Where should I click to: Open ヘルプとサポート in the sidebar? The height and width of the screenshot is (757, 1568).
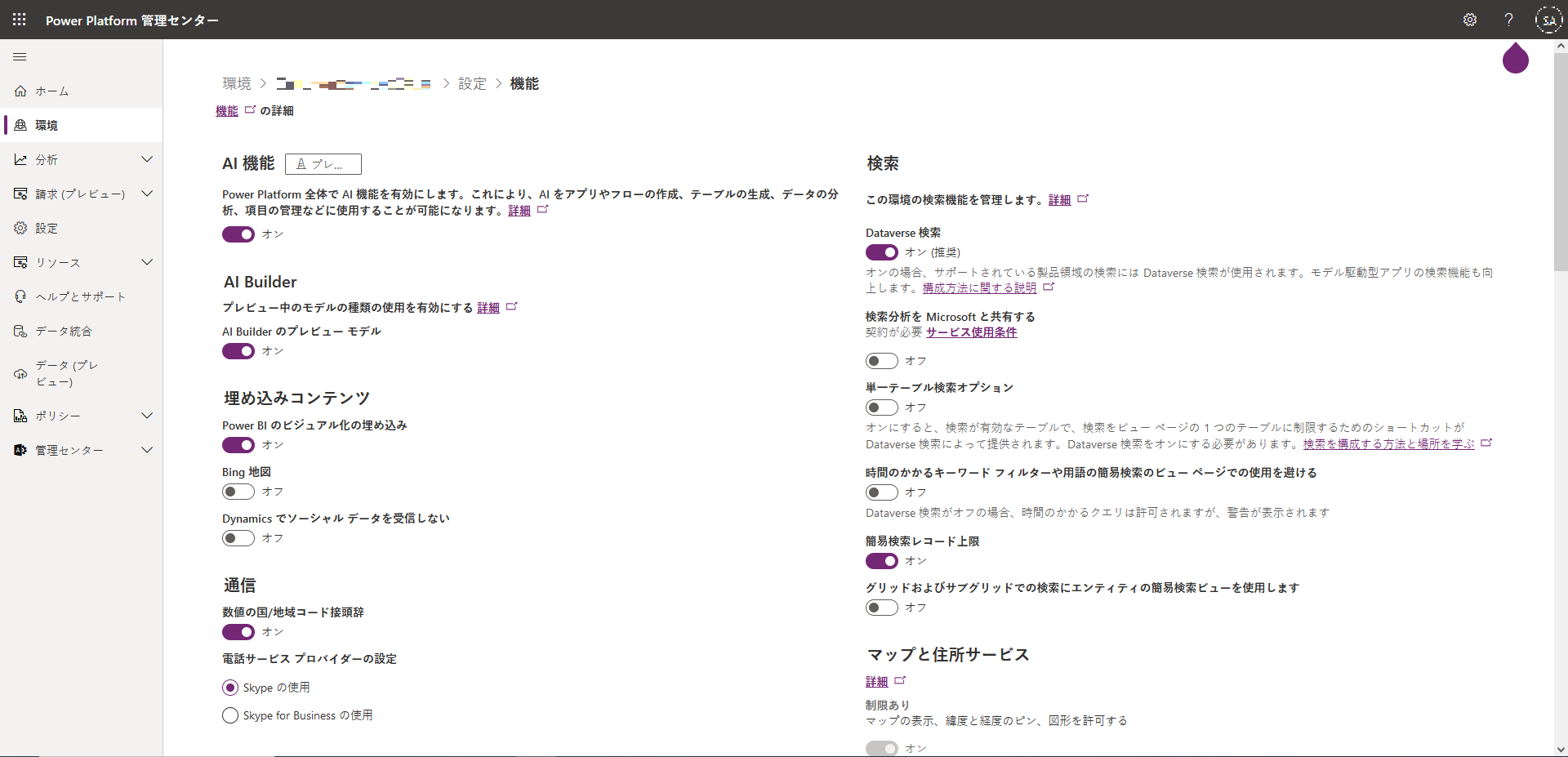pyautogui.click(x=82, y=296)
